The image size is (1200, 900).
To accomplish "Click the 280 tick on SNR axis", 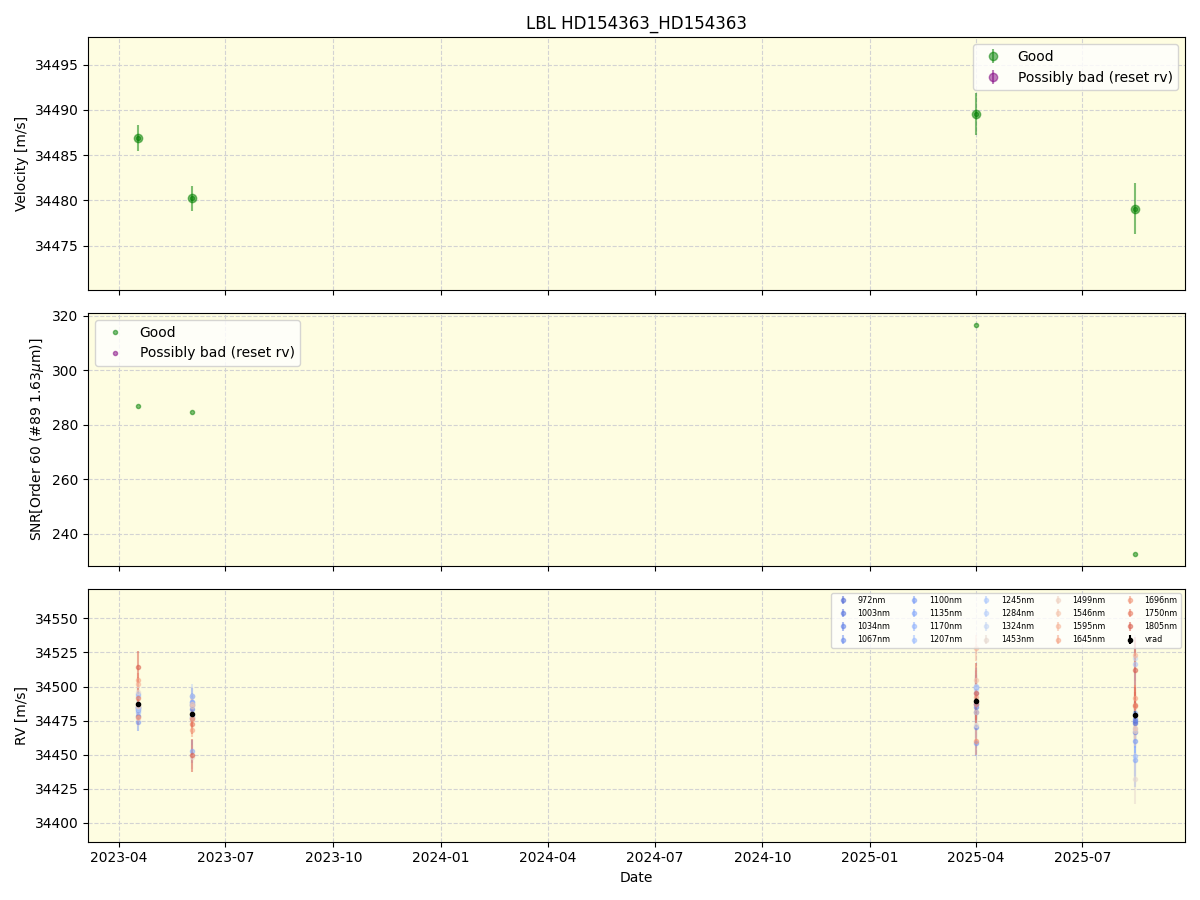I will 67,425.
